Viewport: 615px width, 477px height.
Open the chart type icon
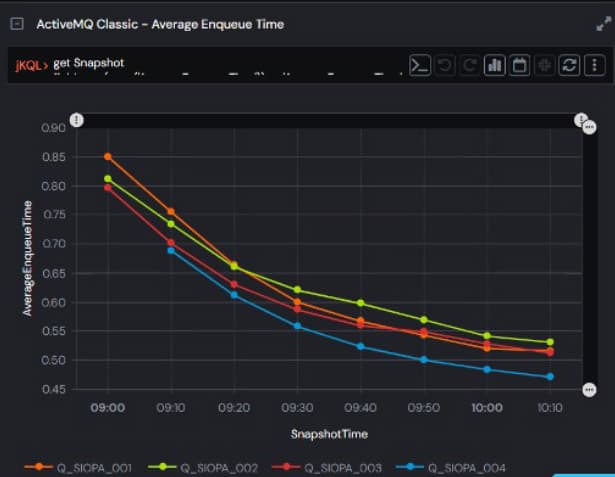pyautogui.click(x=494, y=65)
